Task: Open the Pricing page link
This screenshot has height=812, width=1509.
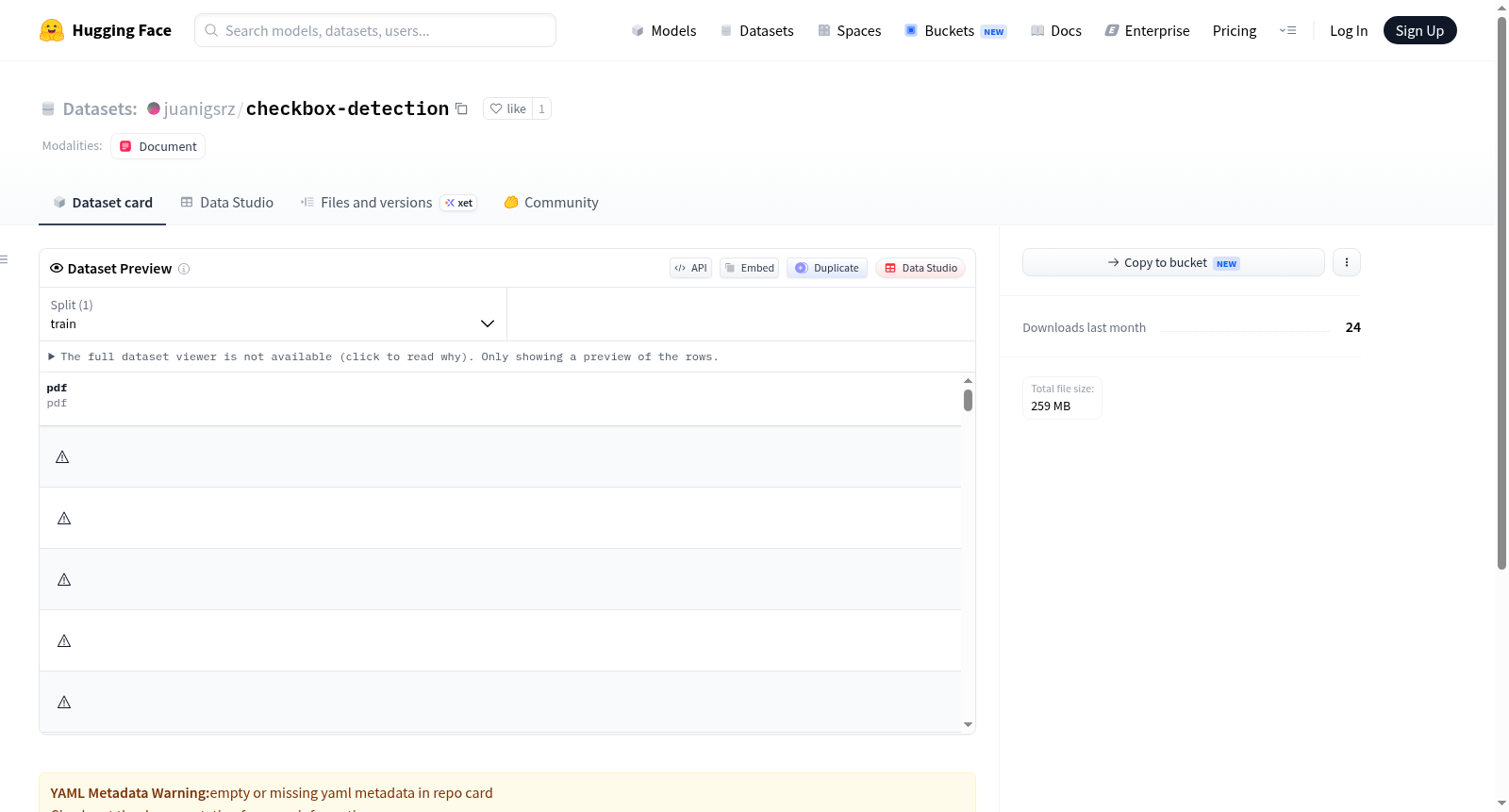Action: pyautogui.click(x=1235, y=30)
